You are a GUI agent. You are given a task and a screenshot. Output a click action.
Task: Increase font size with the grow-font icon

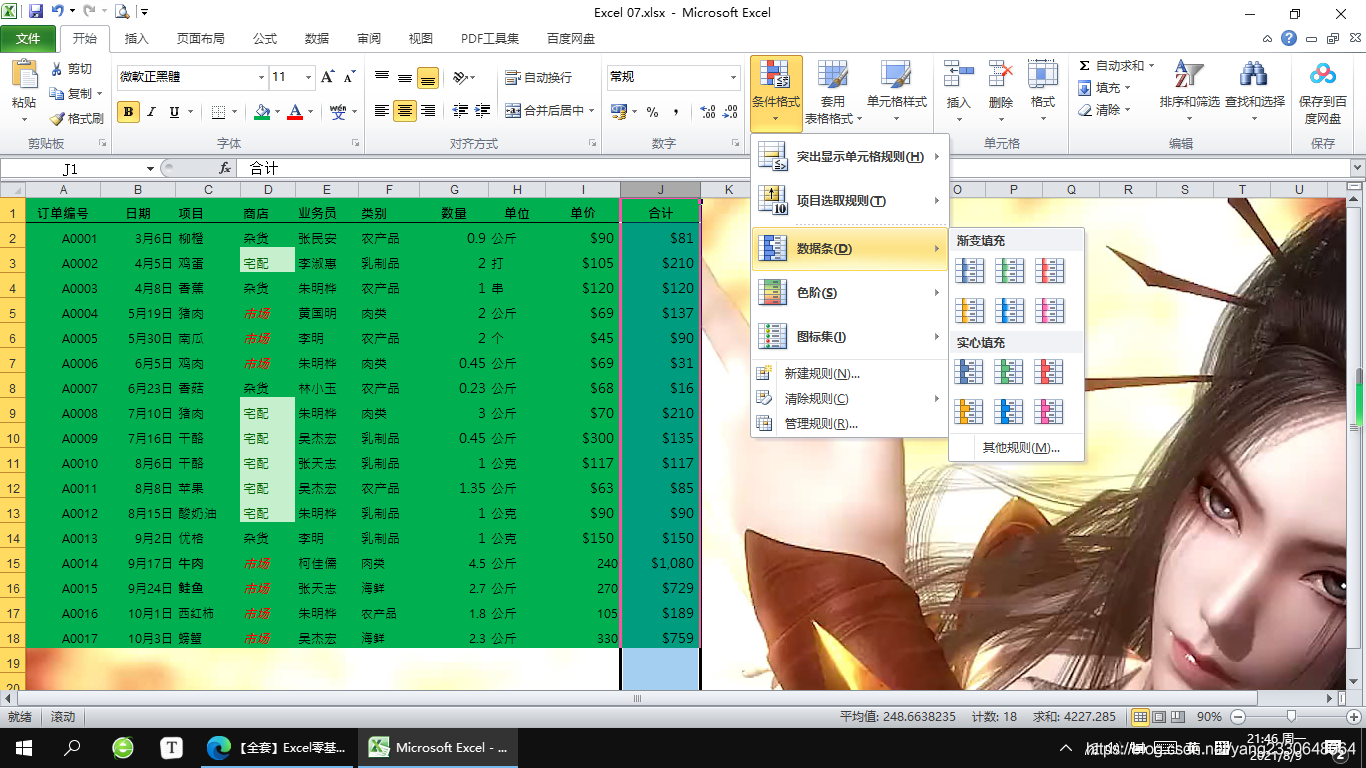[x=328, y=77]
